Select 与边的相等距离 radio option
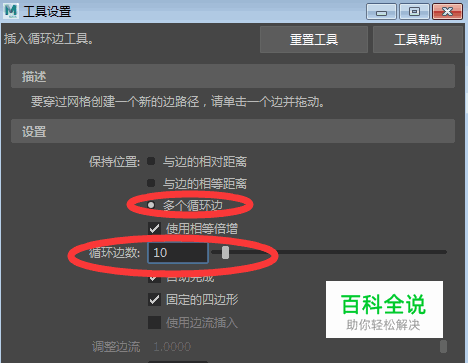The image size is (468, 363). pyautogui.click(x=151, y=183)
